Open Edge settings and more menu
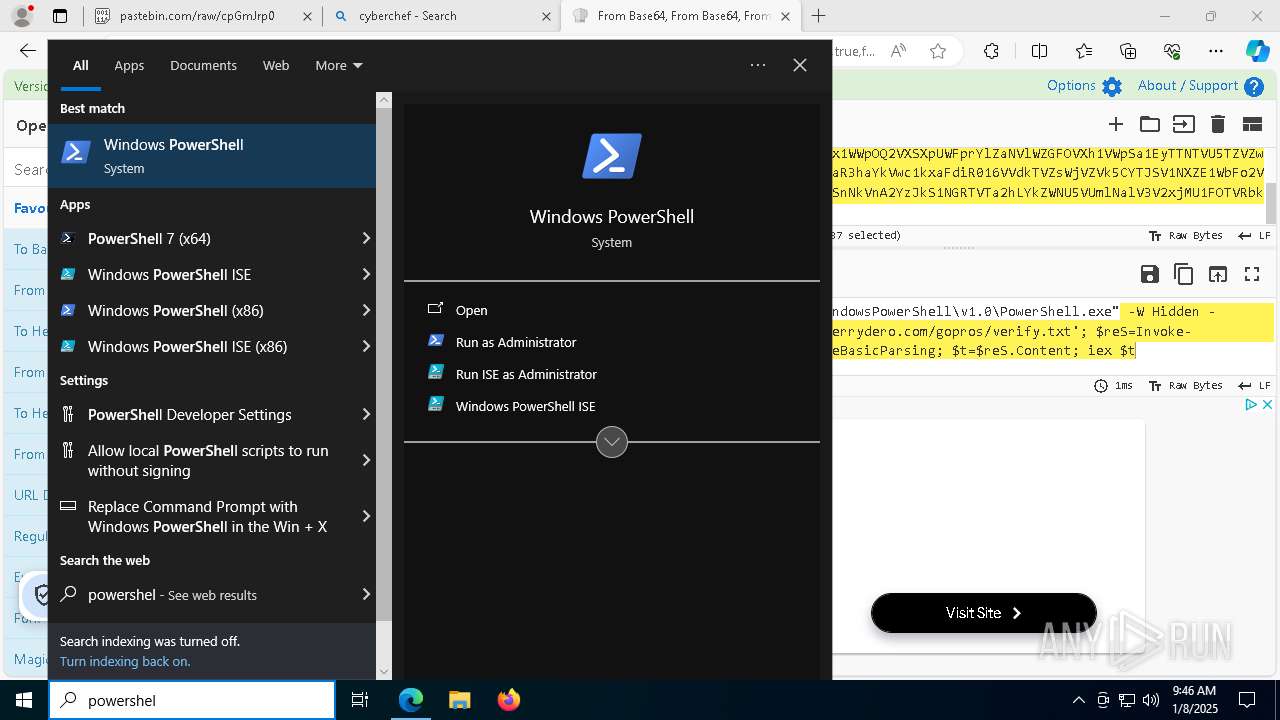Viewport: 1280px width, 720px height. tap(1216, 51)
